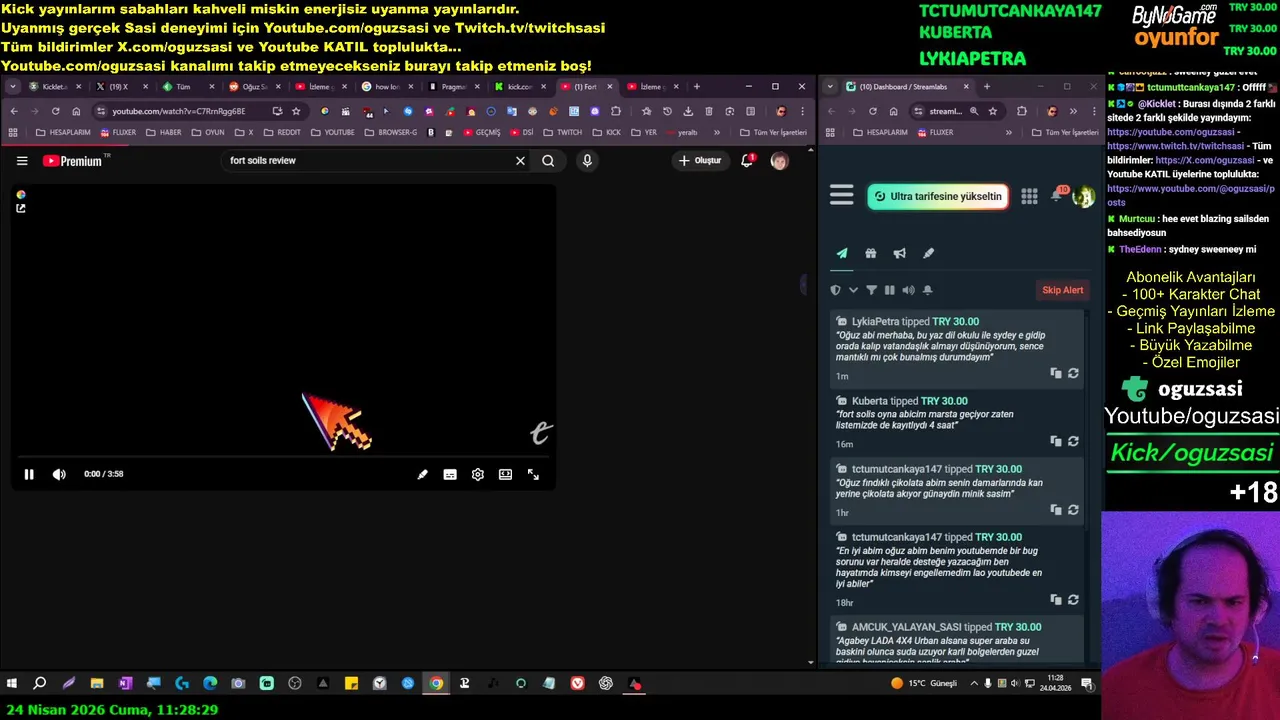
Task: Open taskbar clock showing 11:28
Action: coord(1056,683)
